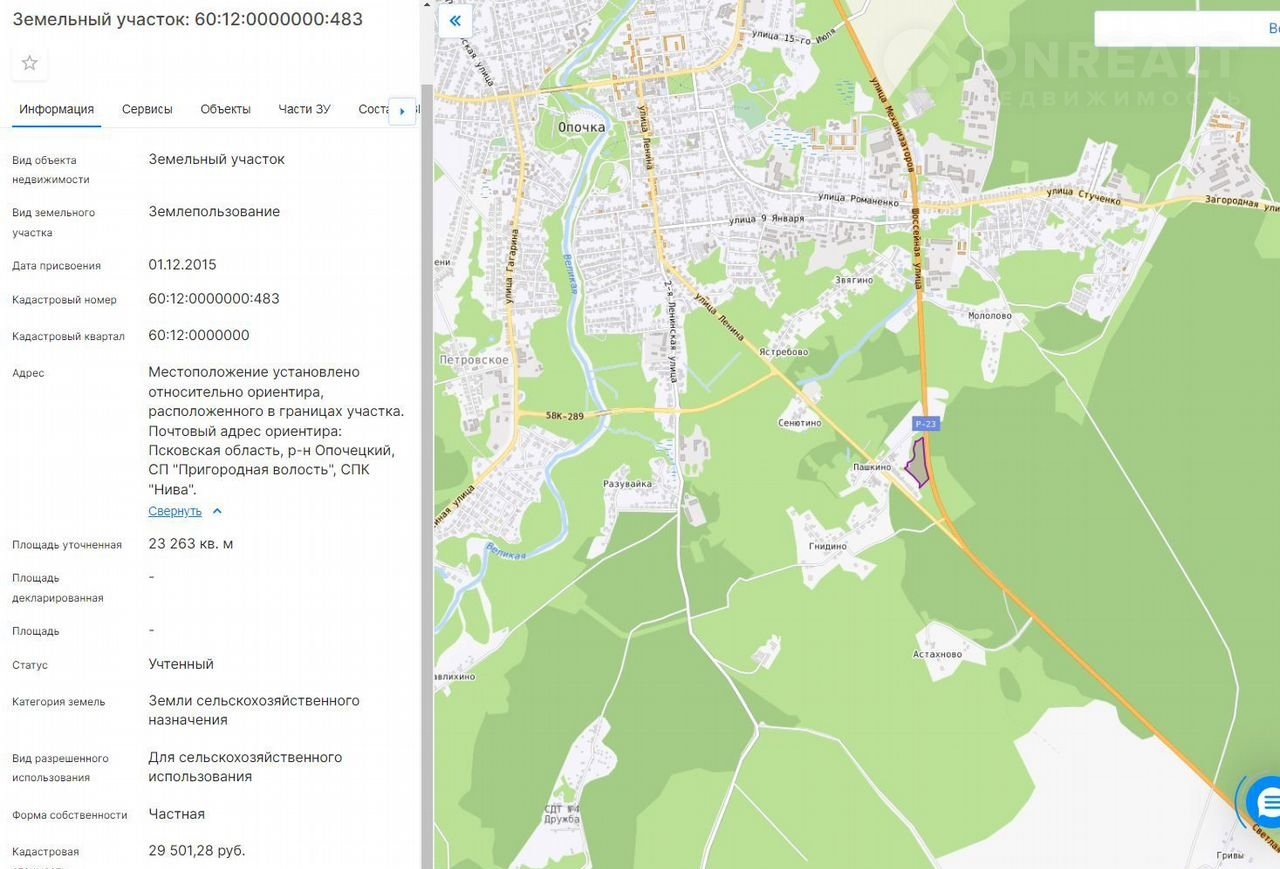This screenshot has width=1280, height=869.
Task: Click the Петровское label on the map
Action: pos(476,360)
